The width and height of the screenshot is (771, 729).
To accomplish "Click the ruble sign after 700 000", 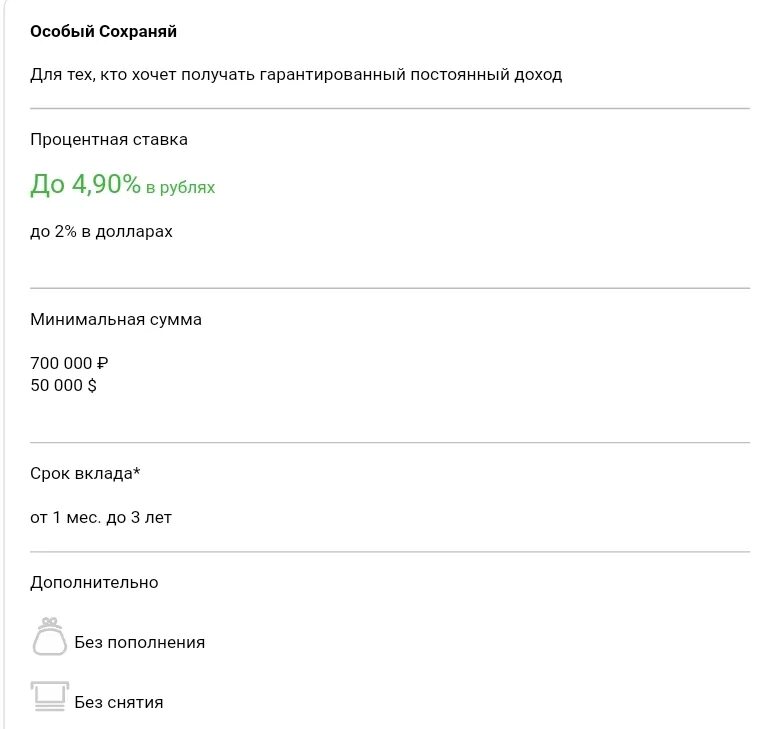I will (x=102, y=363).
